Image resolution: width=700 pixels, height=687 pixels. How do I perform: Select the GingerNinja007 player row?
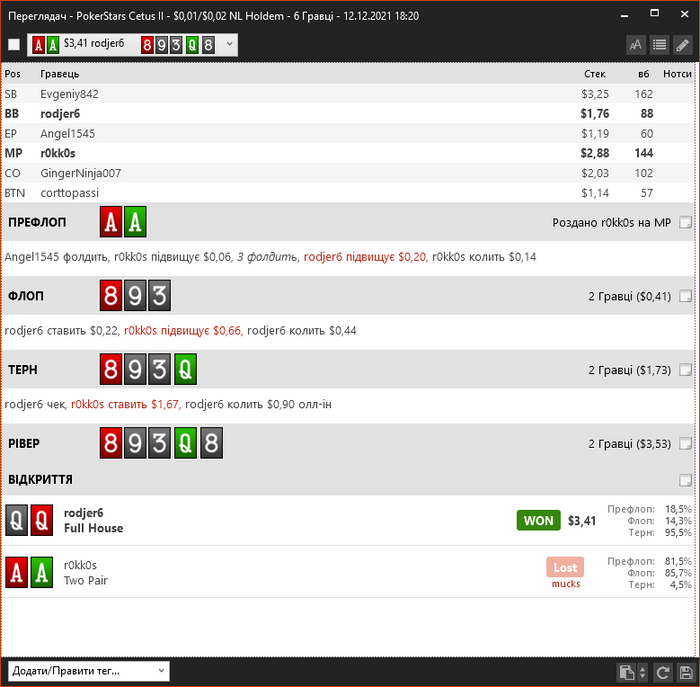tap(348, 173)
